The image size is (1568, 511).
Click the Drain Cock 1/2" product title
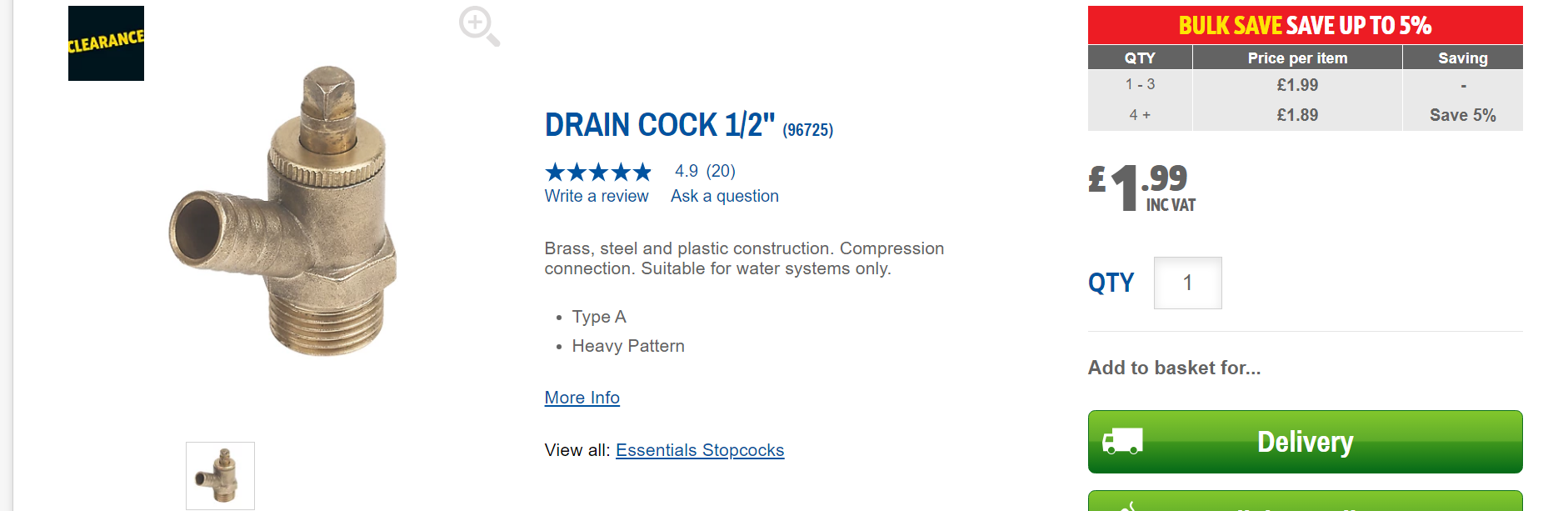click(x=660, y=125)
